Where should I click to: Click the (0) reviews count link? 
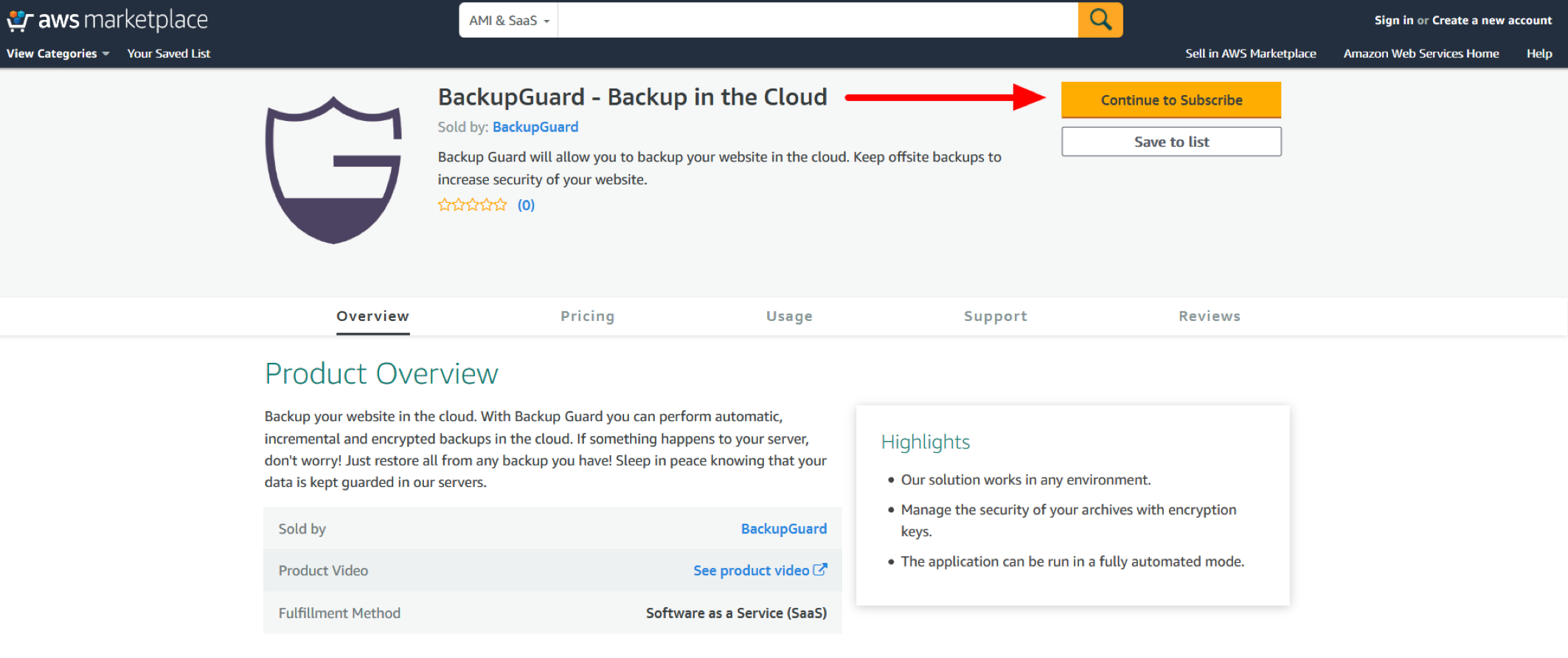pyautogui.click(x=526, y=205)
